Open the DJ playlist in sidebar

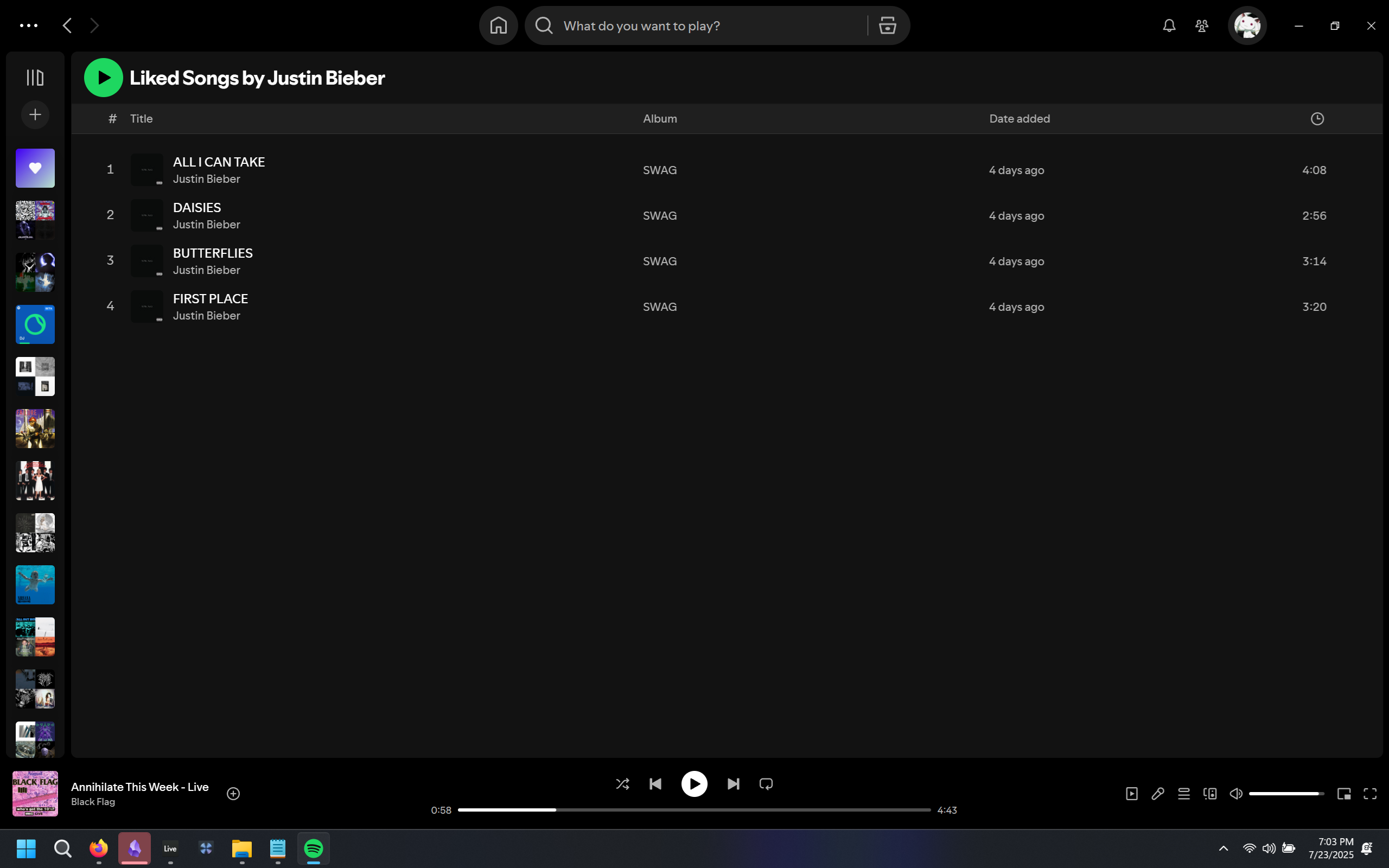pyautogui.click(x=35, y=324)
